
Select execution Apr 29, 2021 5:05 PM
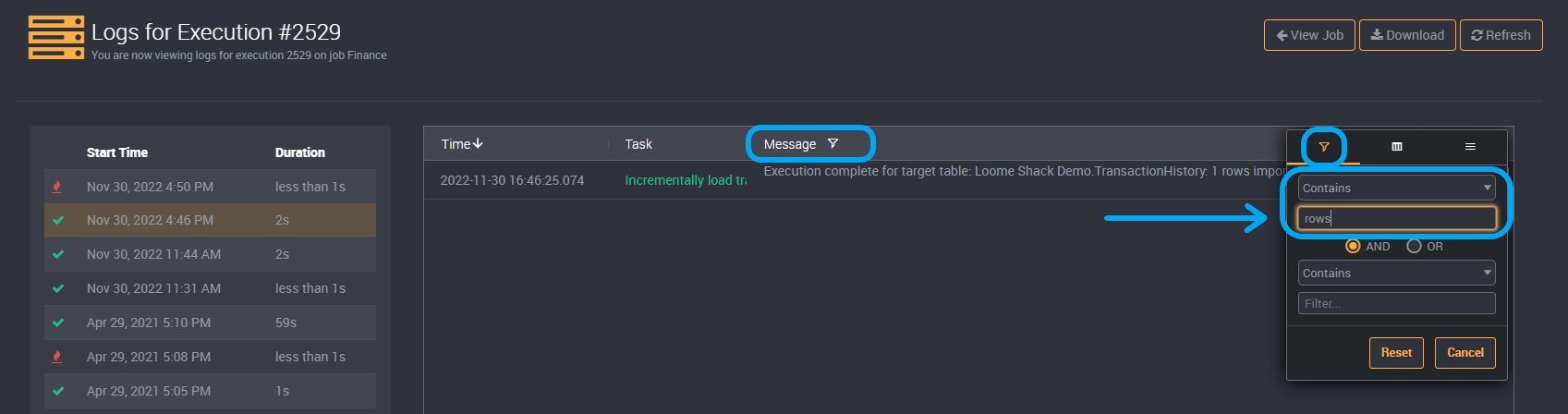click(x=210, y=391)
